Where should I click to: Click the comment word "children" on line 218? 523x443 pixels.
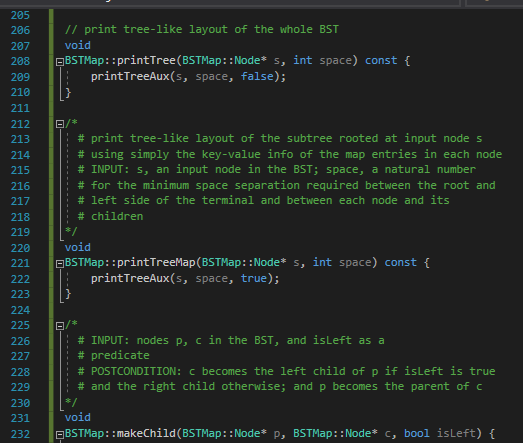pos(117,216)
